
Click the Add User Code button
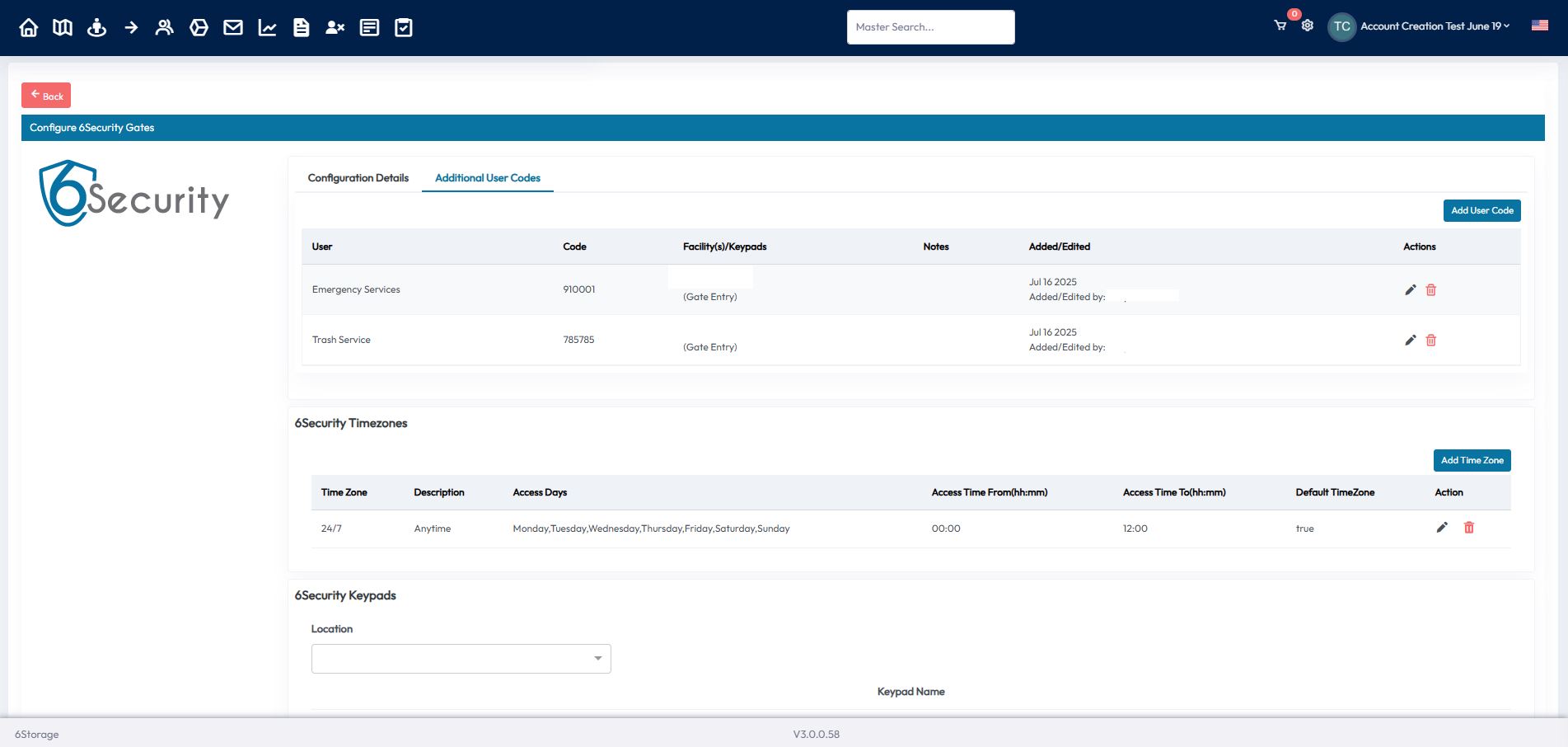pos(1482,210)
